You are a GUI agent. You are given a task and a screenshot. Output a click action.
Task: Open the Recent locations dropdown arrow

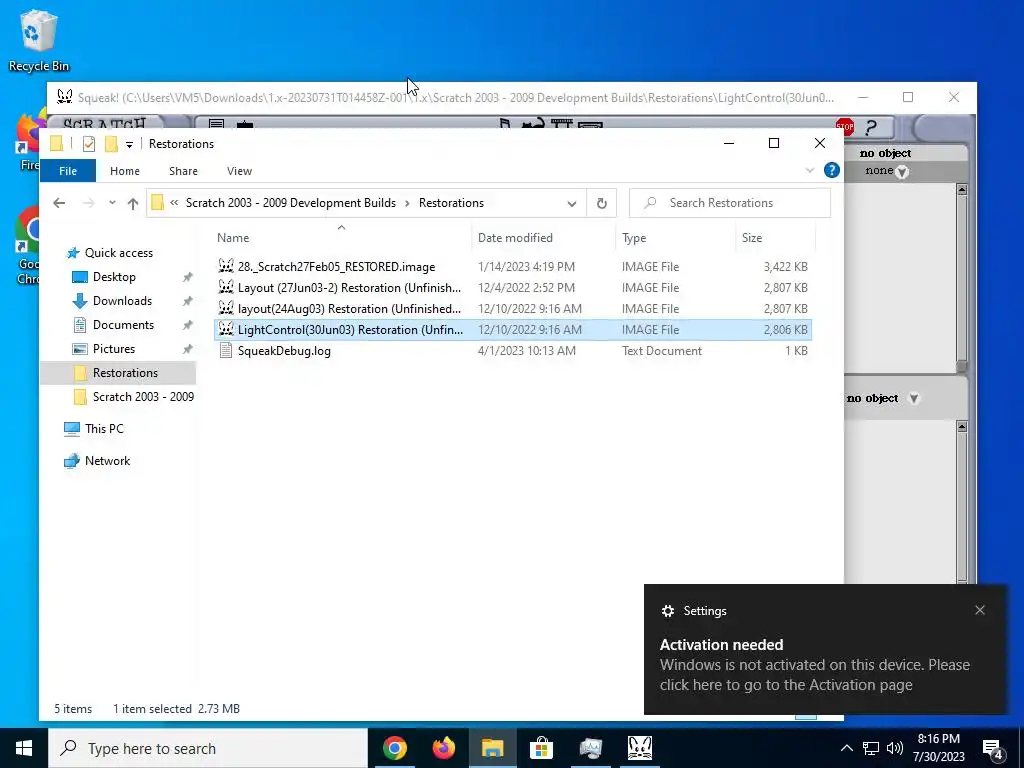coord(112,203)
